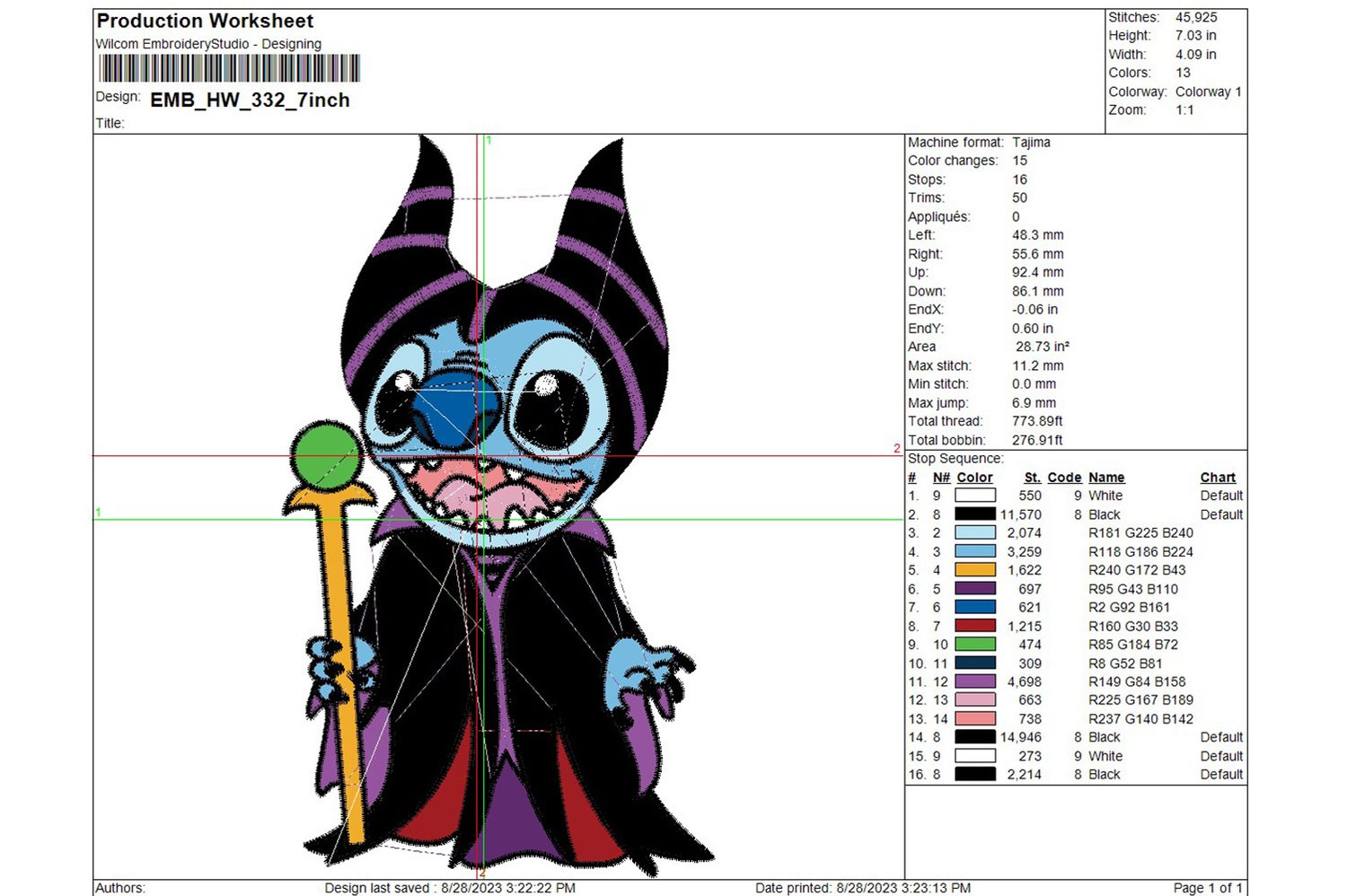
Task: Select the 'Colorway 1' value
Action: [x=1209, y=92]
